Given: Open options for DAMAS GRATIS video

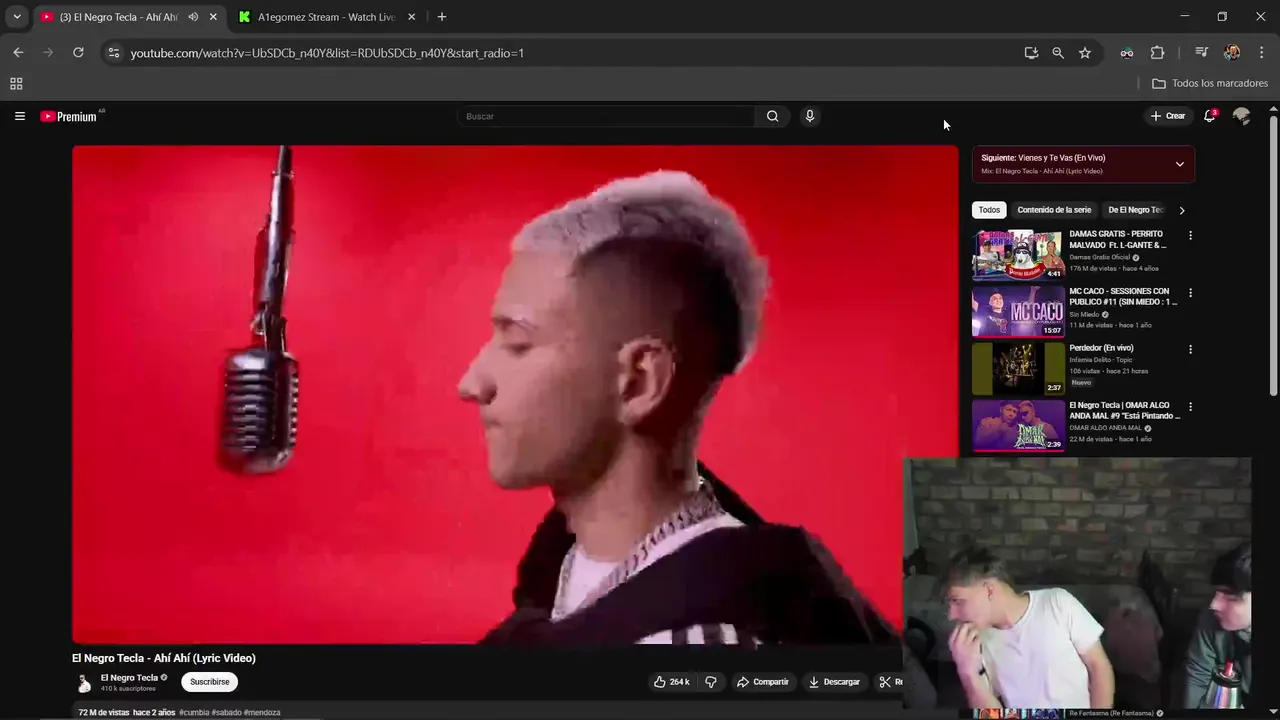Looking at the screenshot, I should 1190,236.
